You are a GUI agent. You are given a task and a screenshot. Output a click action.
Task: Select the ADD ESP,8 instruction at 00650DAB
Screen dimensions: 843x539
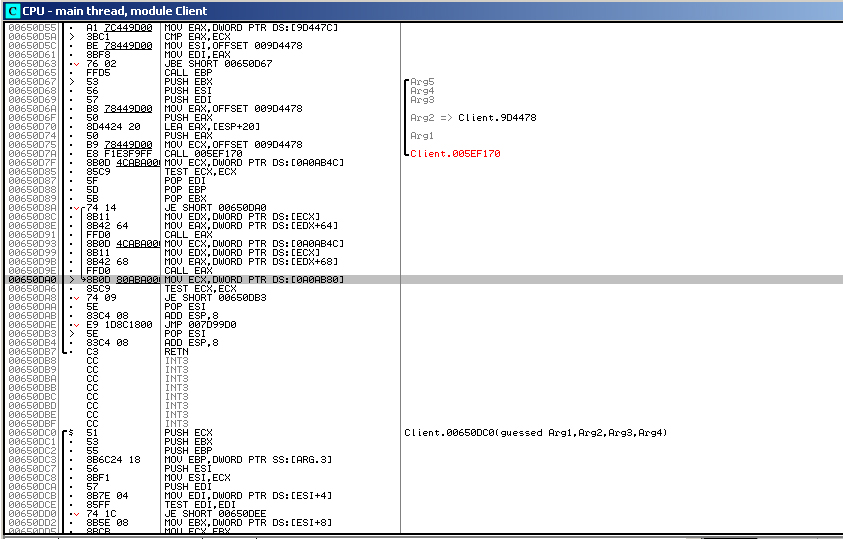click(x=190, y=316)
